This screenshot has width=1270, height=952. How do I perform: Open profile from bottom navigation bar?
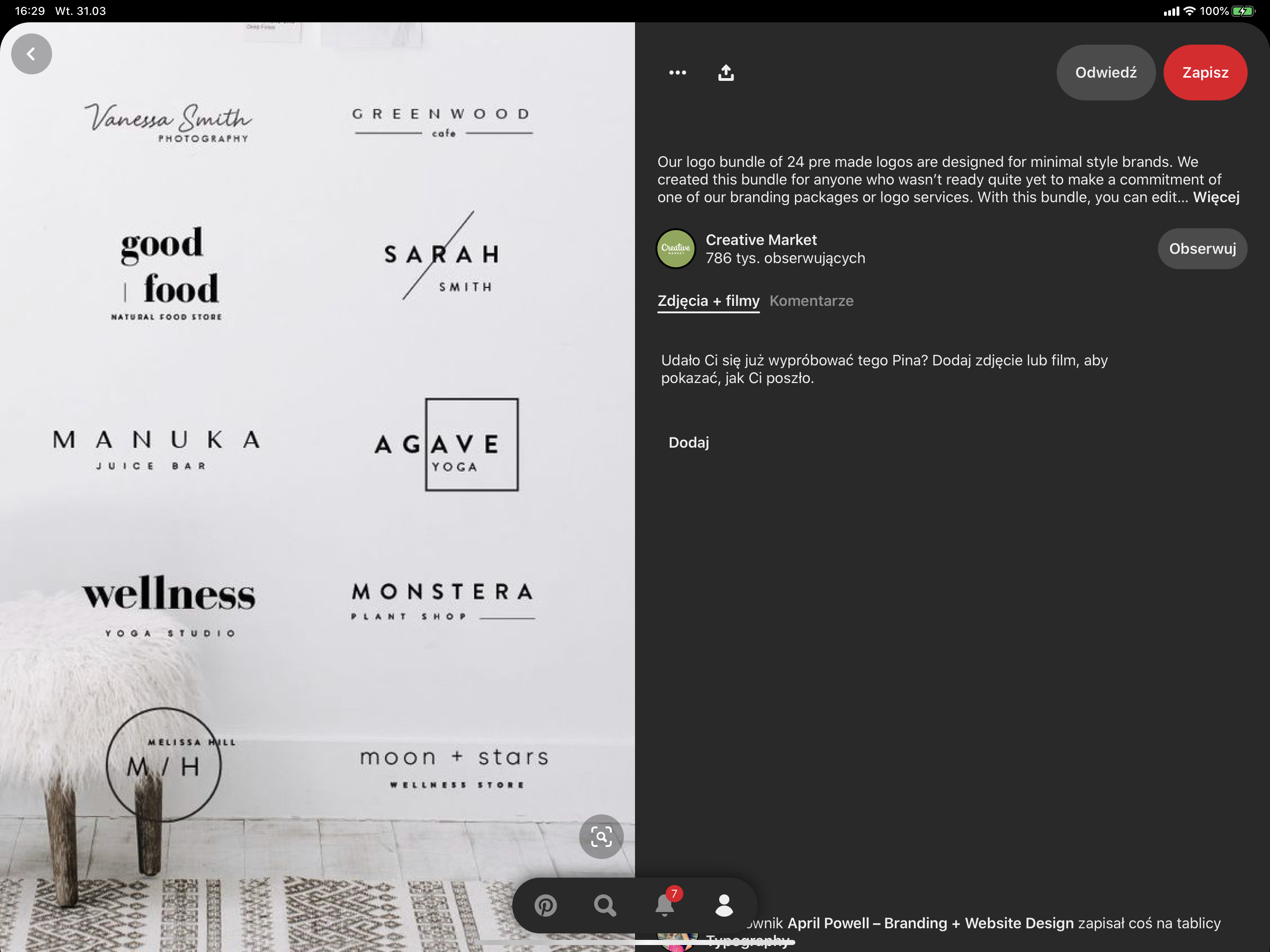pos(724,906)
